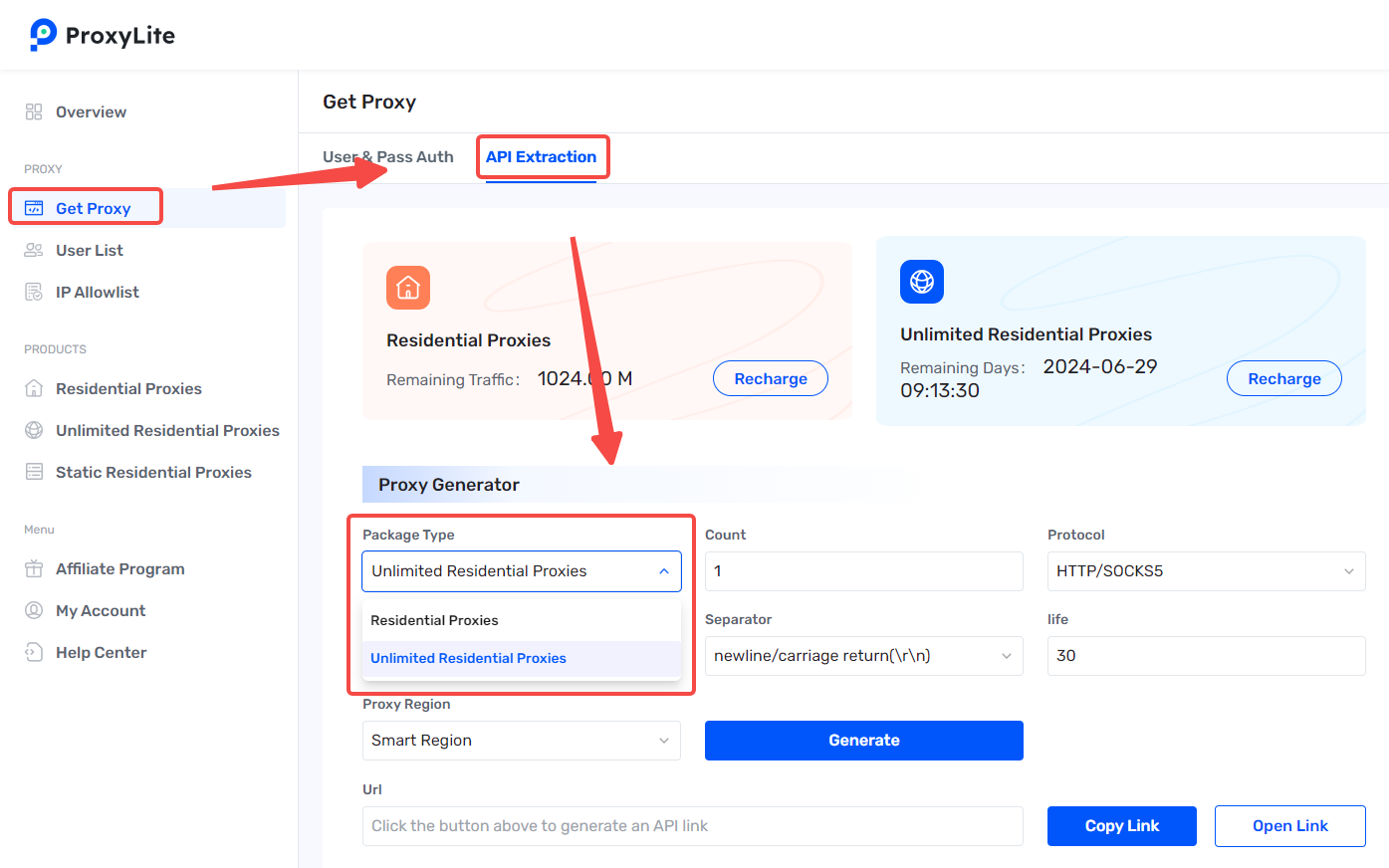The height and width of the screenshot is (868, 1389).
Task: Open the Help Center
Action: pos(101,652)
